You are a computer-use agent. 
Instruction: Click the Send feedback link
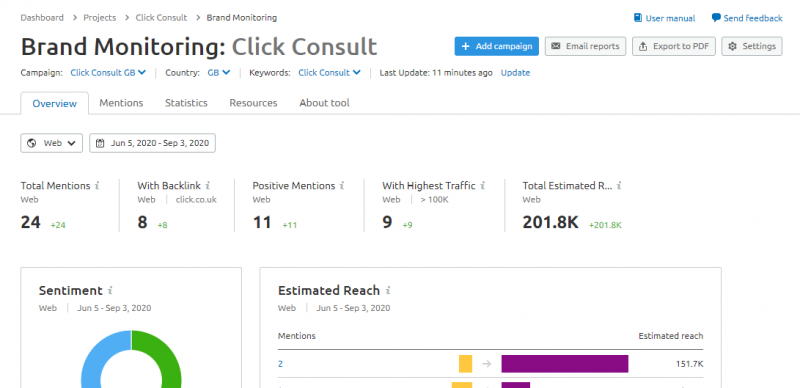pos(747,18)
